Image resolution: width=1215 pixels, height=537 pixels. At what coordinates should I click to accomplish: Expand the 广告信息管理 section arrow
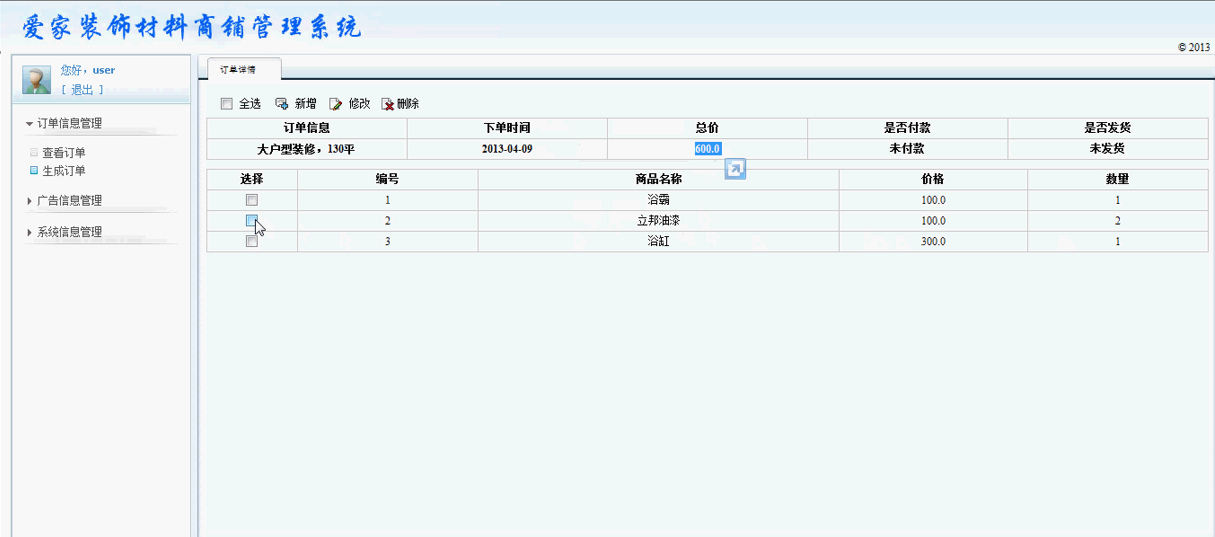pos(29,201)
